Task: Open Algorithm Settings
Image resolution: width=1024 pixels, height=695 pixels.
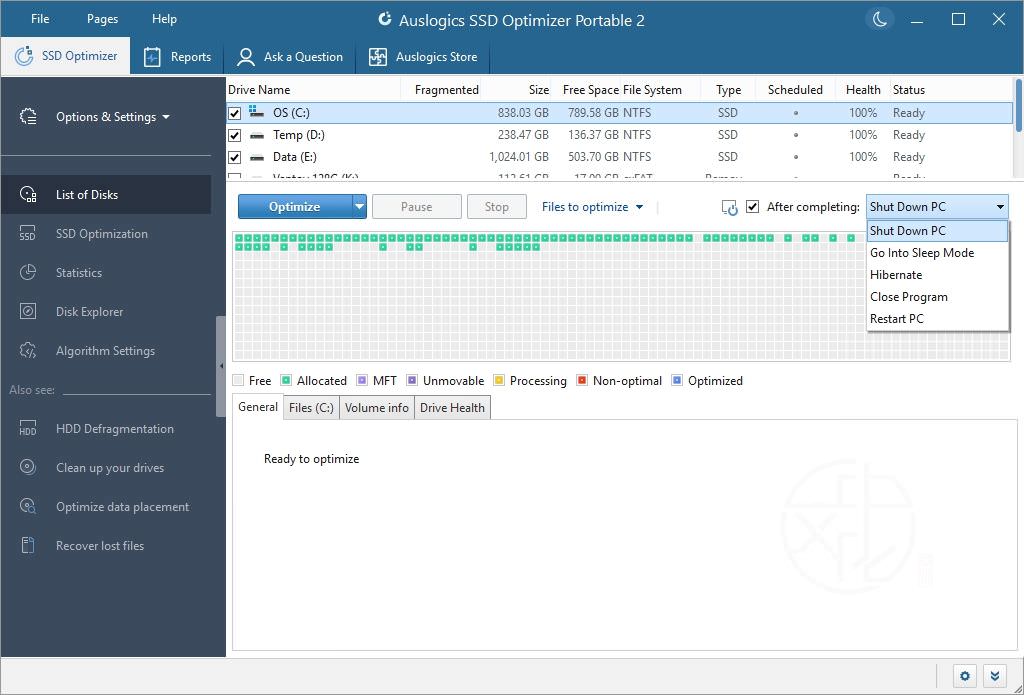Action: 104,350
